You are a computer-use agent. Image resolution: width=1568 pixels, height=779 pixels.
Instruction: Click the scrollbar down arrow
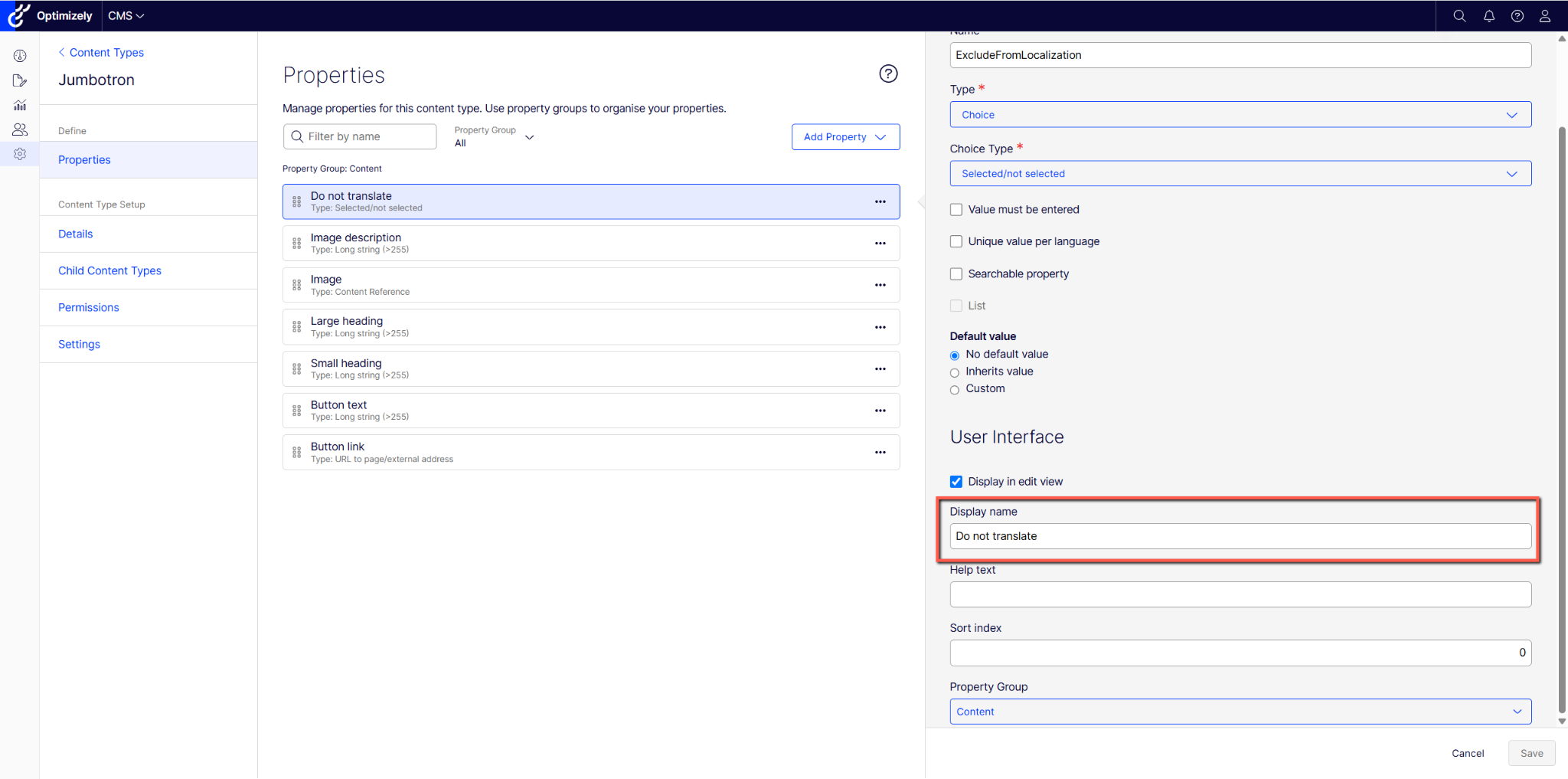pos(1562,722)
